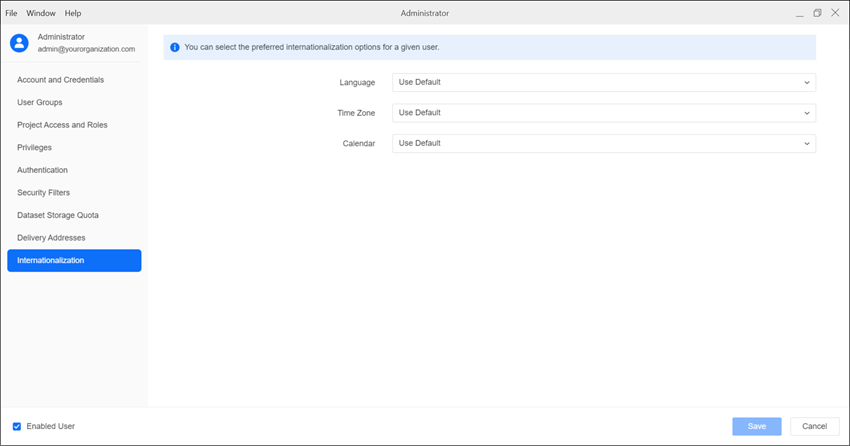Viewport: 850px width, 446px height.
Task: Minimize the Administrator window
Action: 799,13
